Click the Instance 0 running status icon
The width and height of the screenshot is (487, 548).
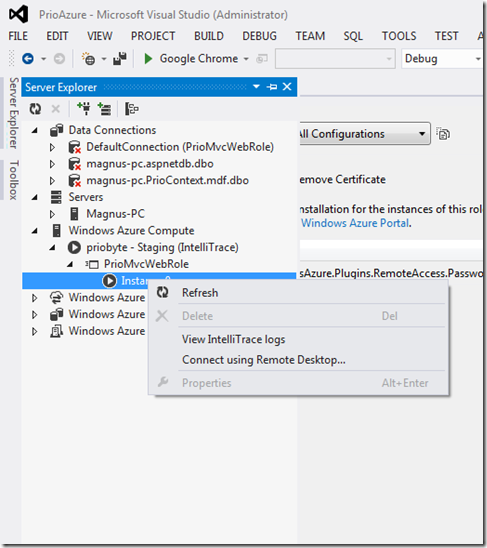pyautogui.click(x=109, y=281)
